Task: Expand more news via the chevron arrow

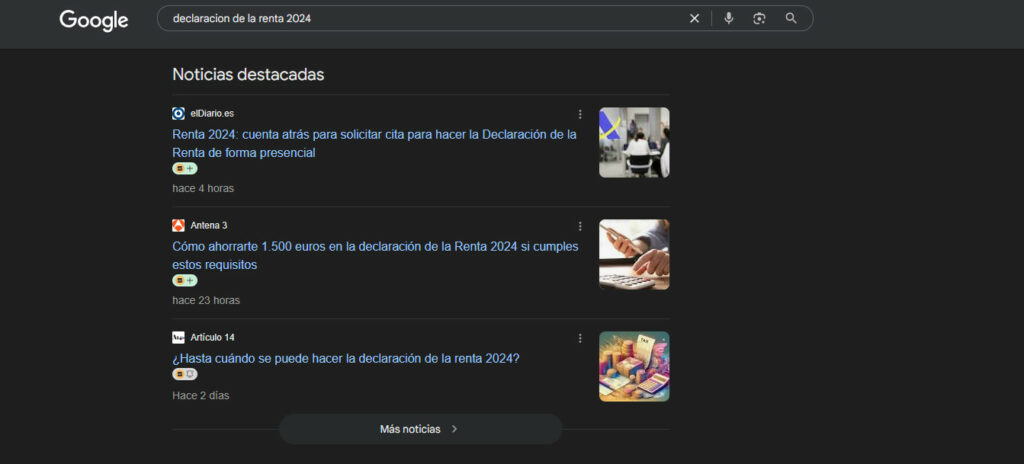Action: (x=455, y=429)
